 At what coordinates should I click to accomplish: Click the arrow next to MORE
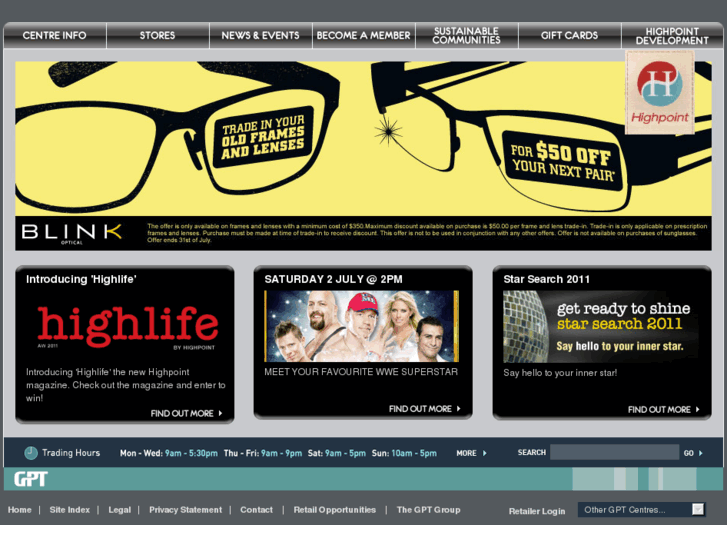[485, 453]
